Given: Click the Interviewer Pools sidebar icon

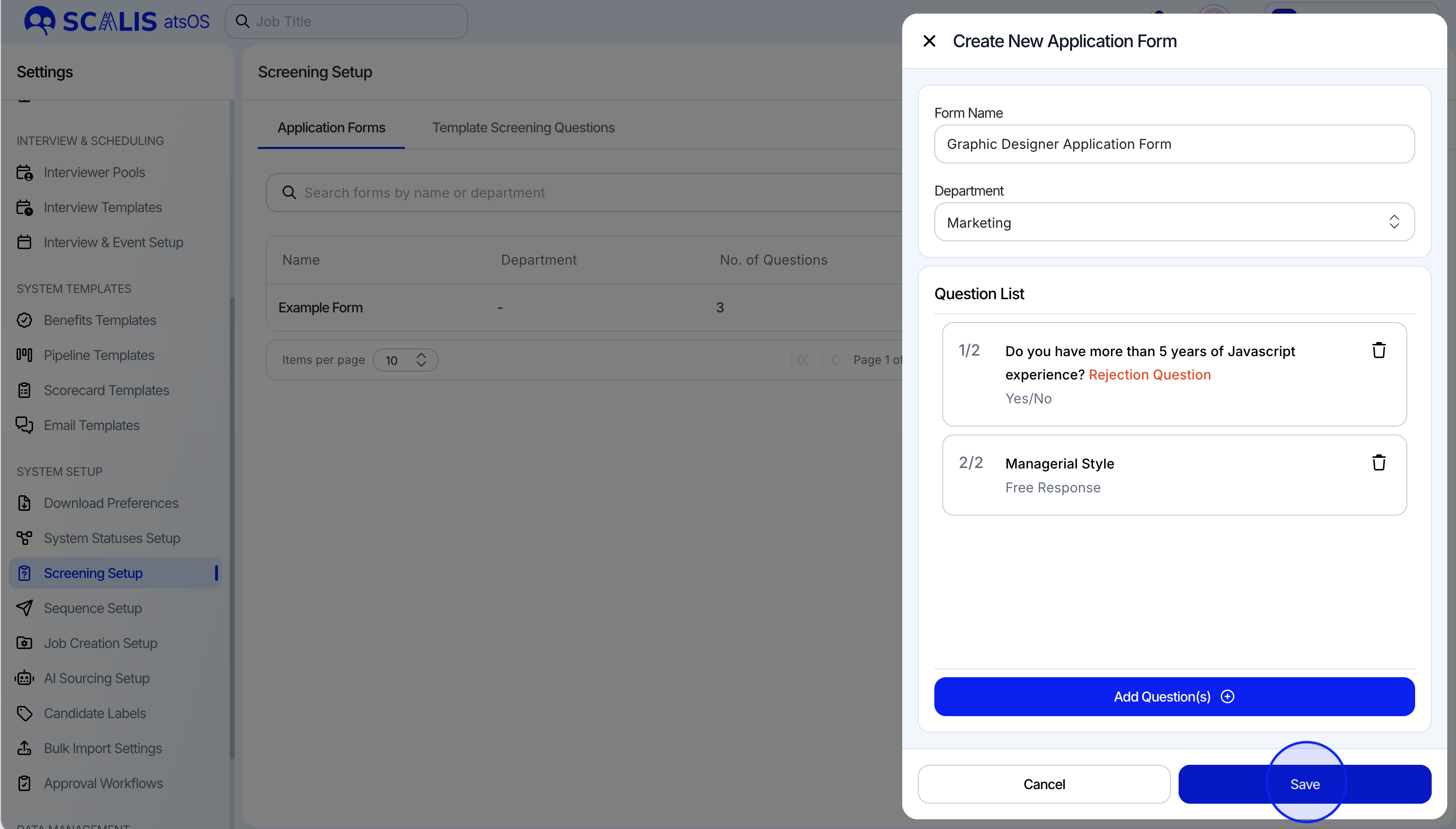Looking at the screenshot, I should 24,172.
